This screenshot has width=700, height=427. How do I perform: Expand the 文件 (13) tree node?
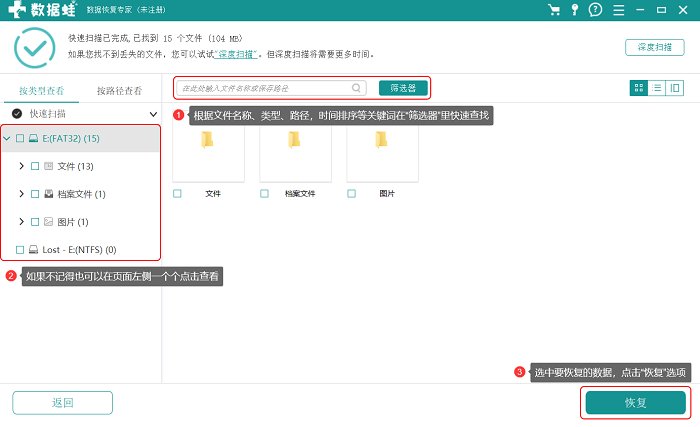pyautogui.click(x=21, y=166)
